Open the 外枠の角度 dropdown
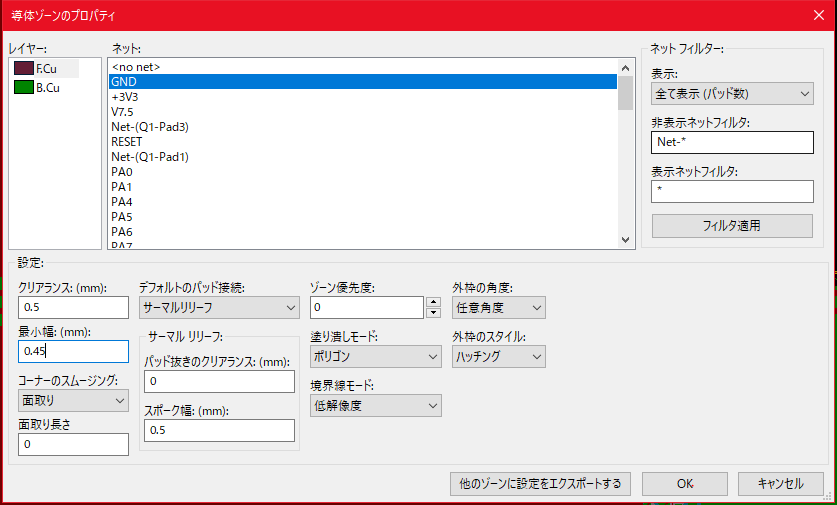837x505 pixels. 499,307
